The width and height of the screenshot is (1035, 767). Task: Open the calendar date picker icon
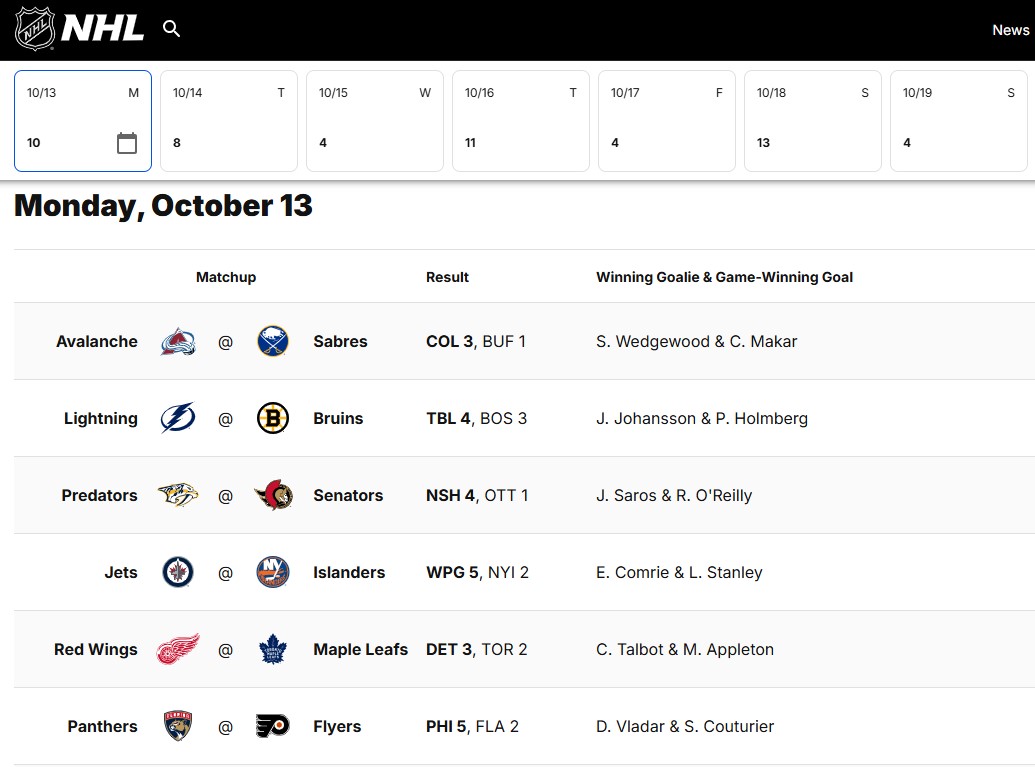(126, 143)
